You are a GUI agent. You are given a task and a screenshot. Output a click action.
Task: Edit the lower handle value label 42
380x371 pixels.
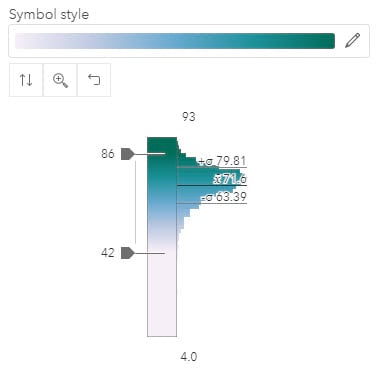(x=108, y=253)
